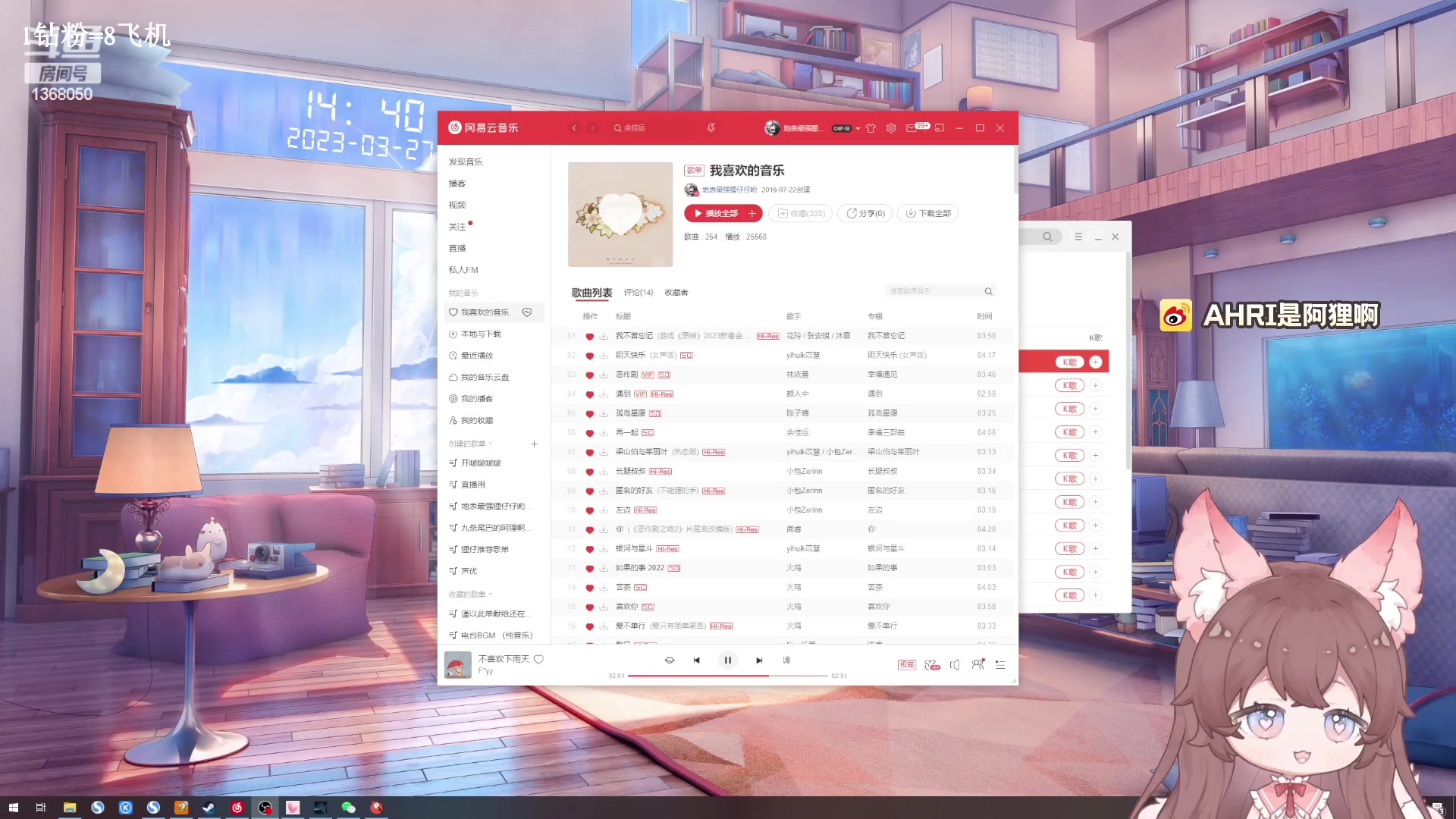Change playback mode heart-loop icon

(670, 661)
